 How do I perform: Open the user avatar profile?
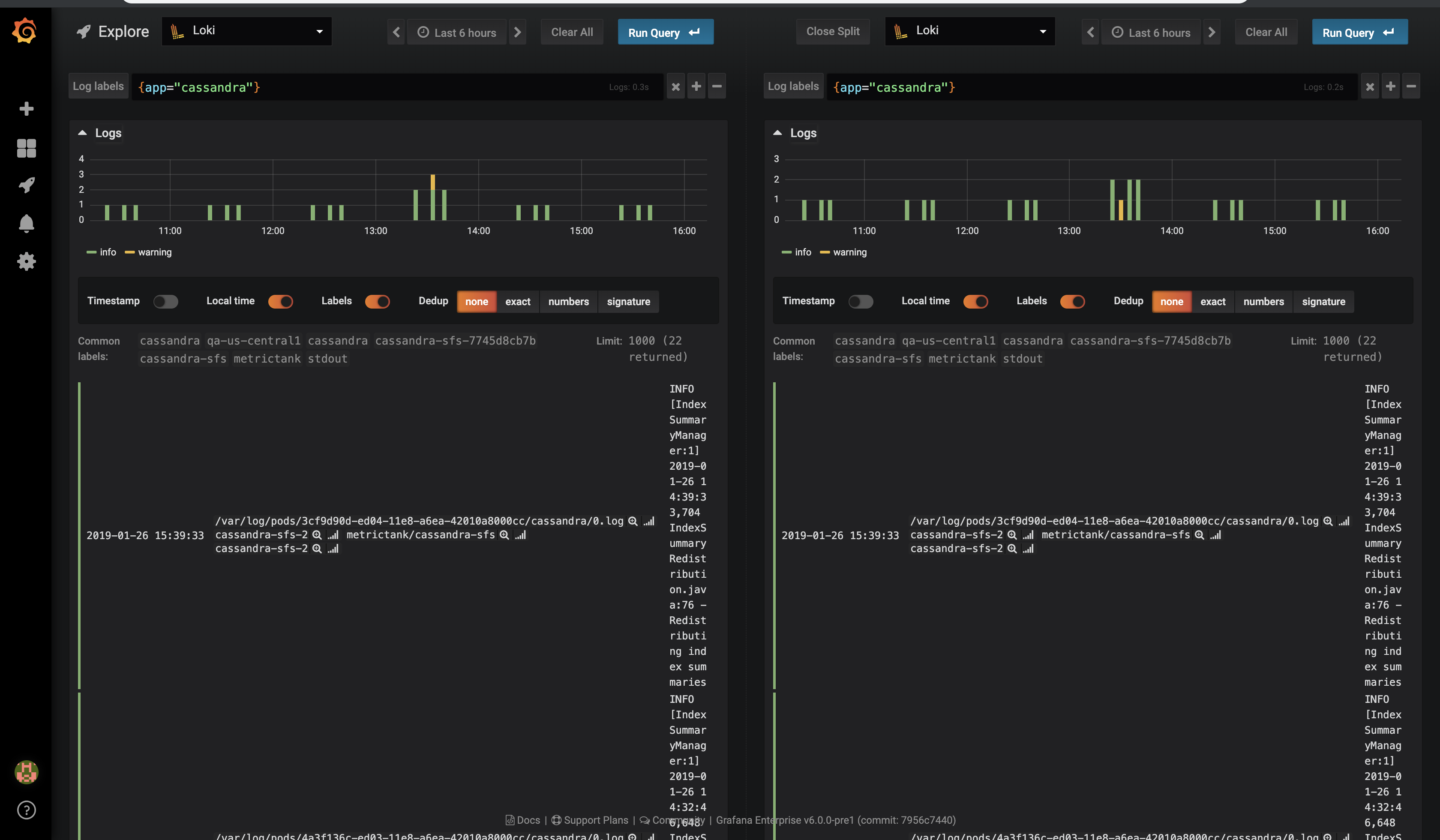26,772
